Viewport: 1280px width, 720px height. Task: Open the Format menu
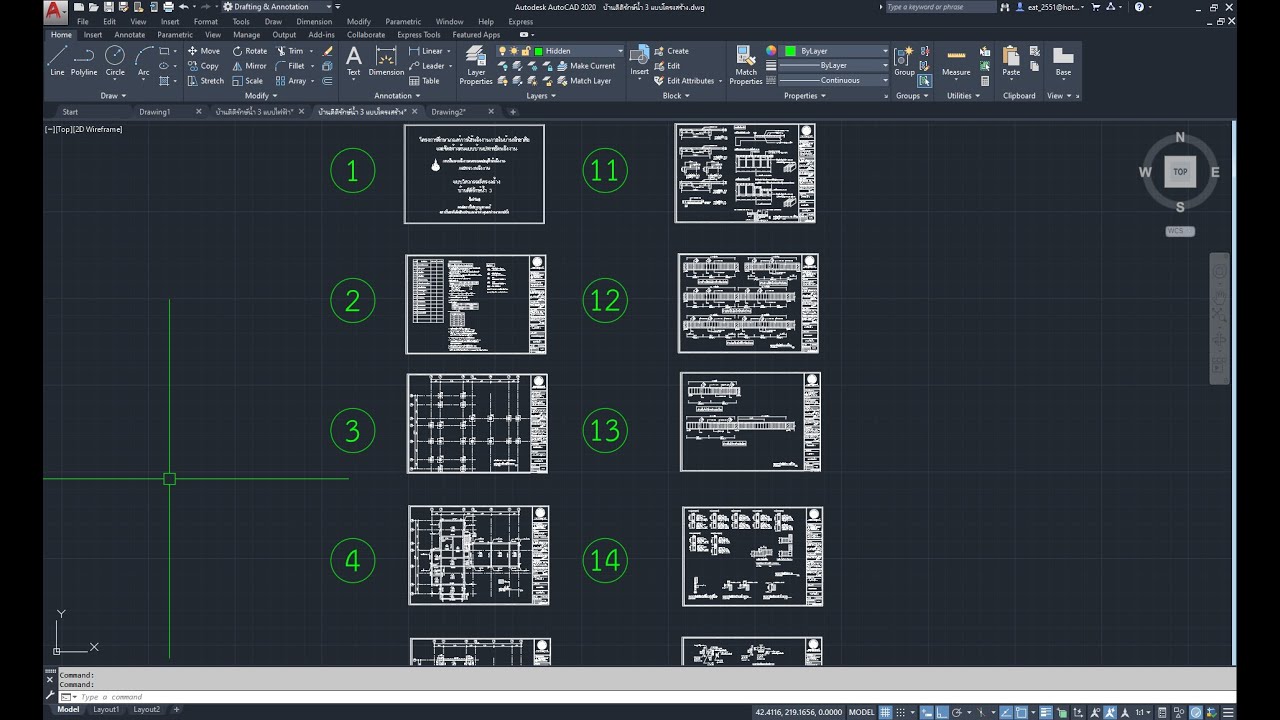coord(206,21)
